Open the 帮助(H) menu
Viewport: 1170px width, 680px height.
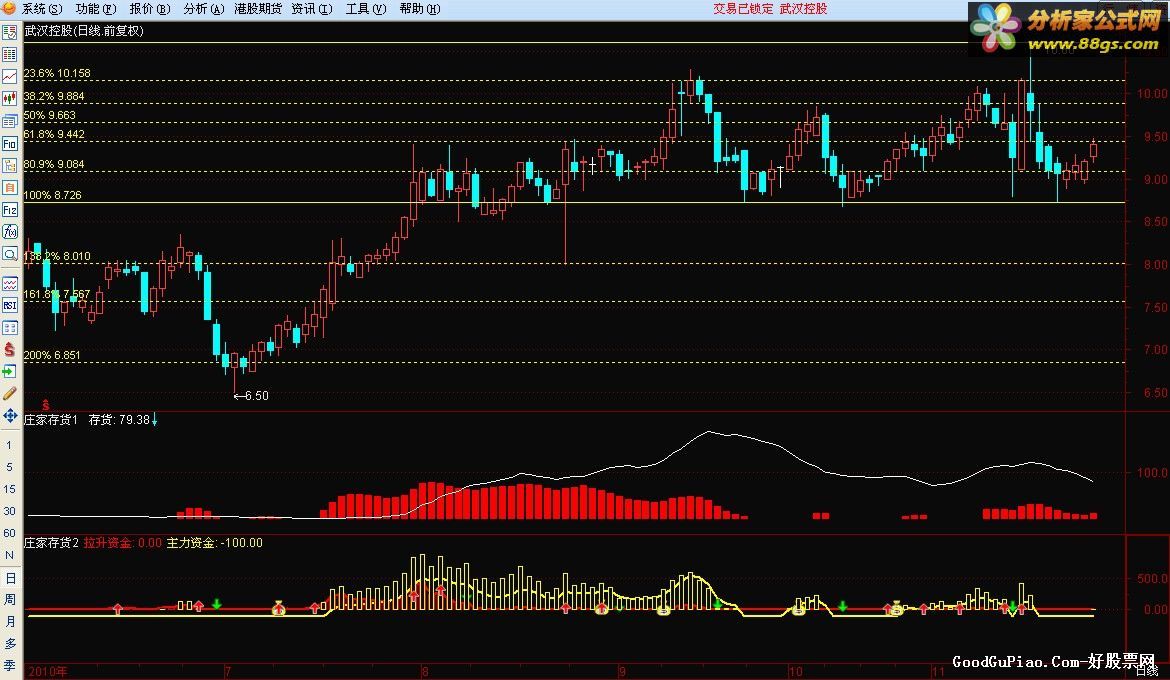(x=419, y=9)
